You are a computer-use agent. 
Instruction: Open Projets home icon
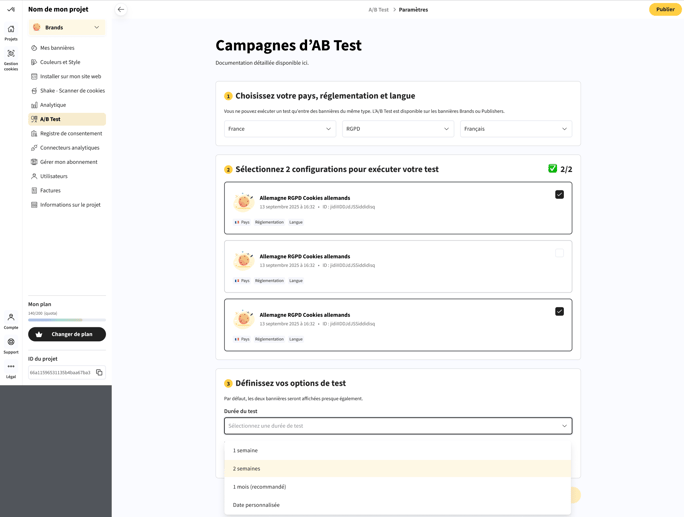click(x=11, y=29)
